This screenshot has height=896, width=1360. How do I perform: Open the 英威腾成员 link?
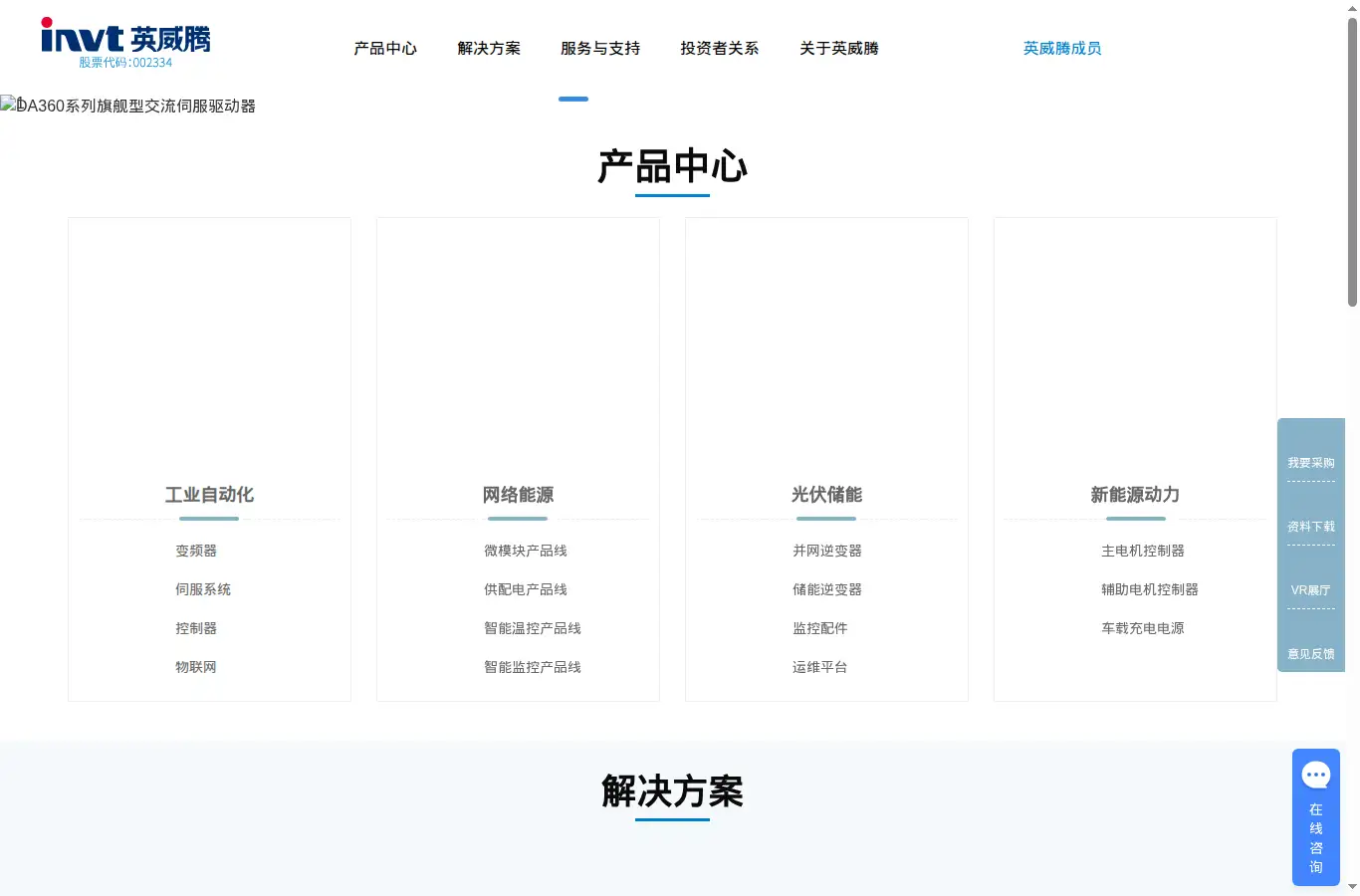[1062, 48]
